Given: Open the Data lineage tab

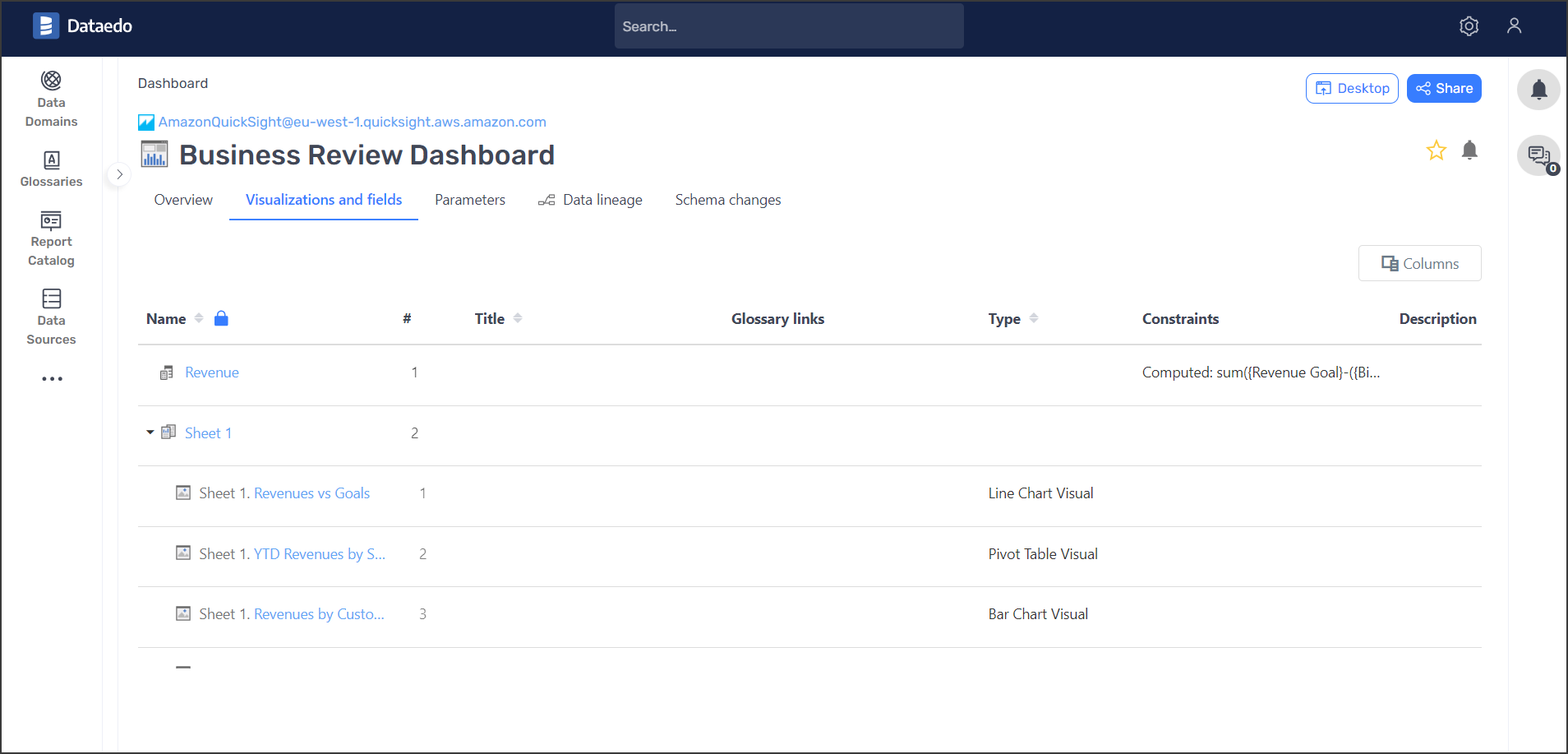Looking at the screenshot, I should click(x=590, y=200).
